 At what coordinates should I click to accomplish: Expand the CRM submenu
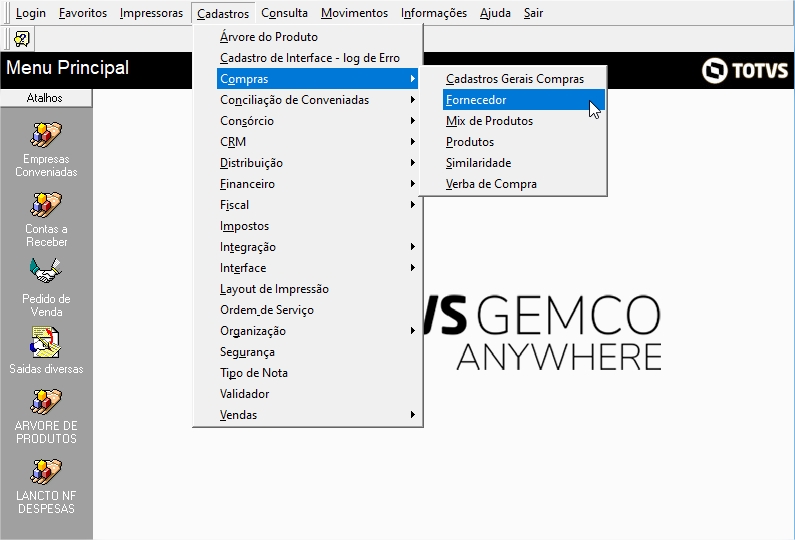(x=317, y=142)
